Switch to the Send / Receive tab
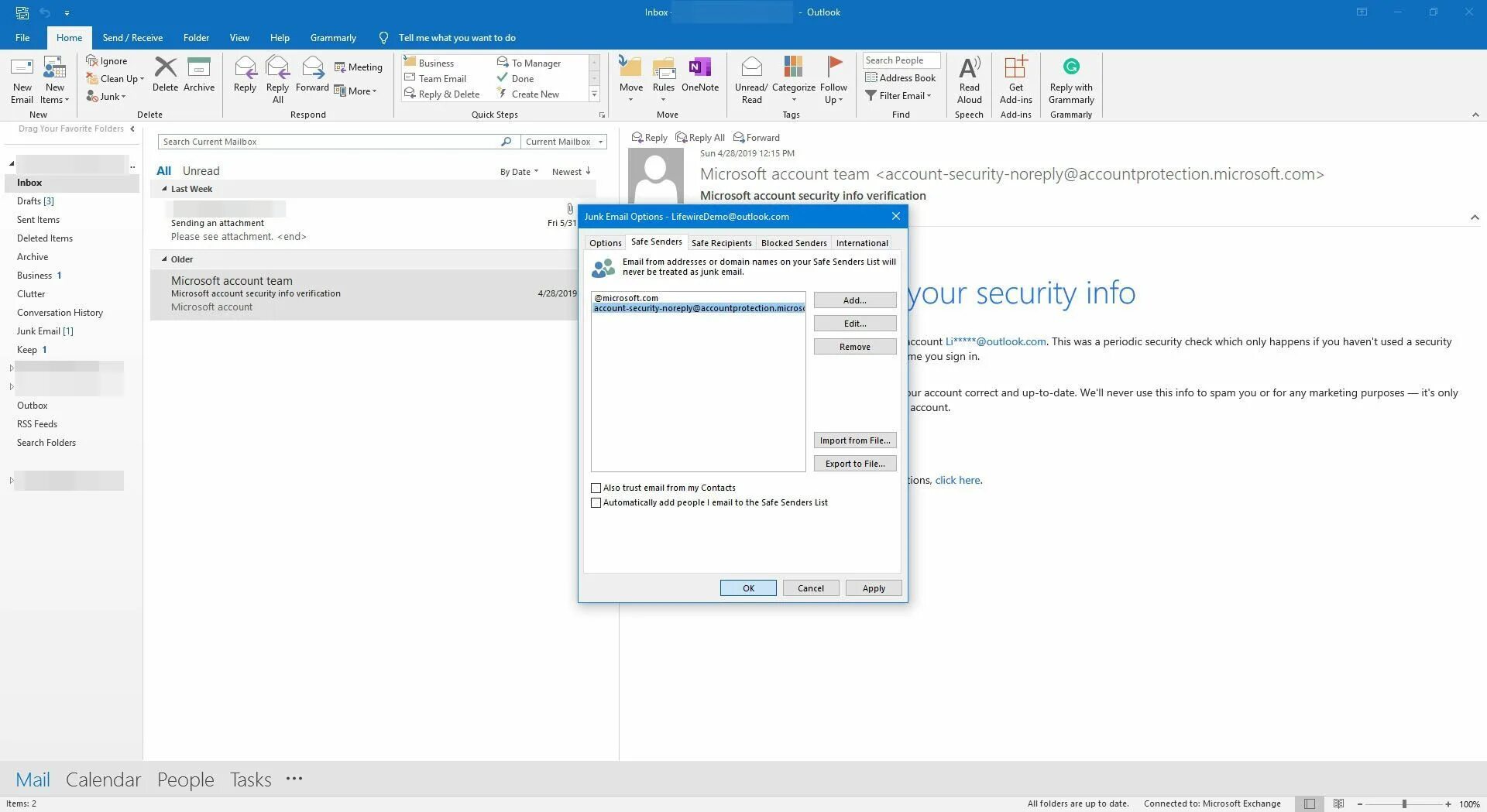Viewport: 1487px width, 812px height. [x=132, y=38]
